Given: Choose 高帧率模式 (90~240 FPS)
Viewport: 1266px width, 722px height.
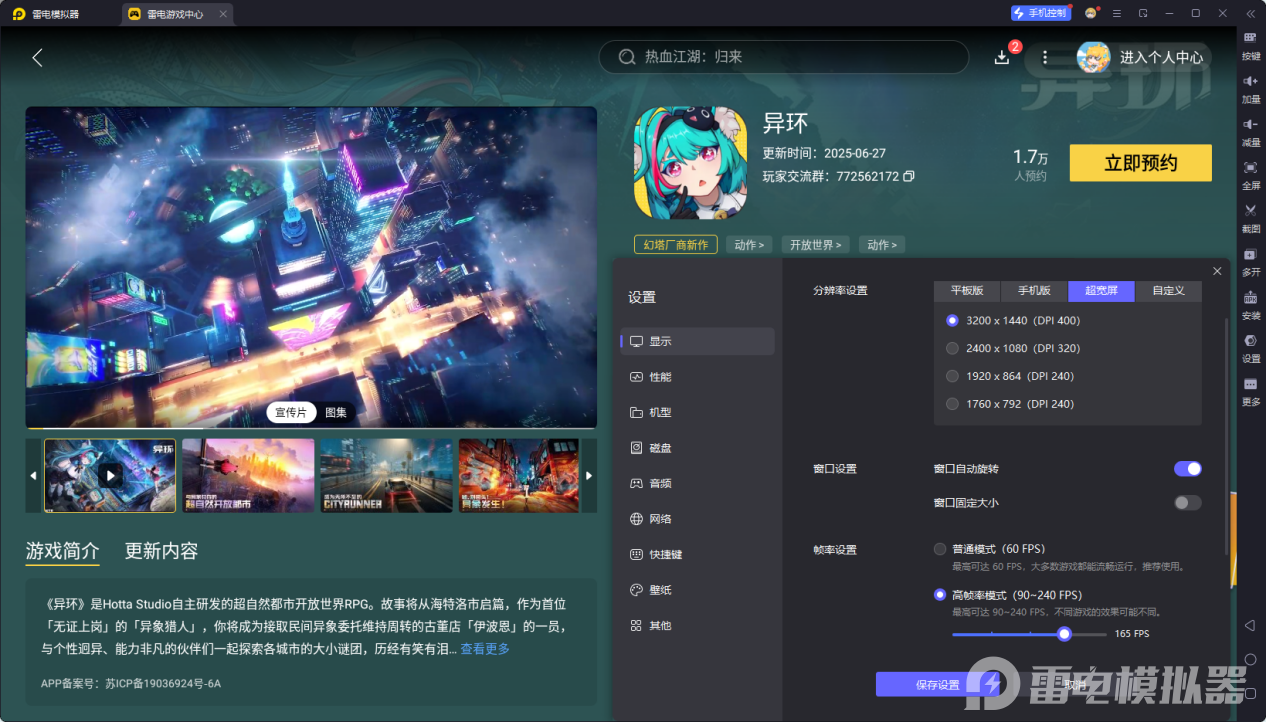Looking at the screenshot, I should click(x=940, y=594).
